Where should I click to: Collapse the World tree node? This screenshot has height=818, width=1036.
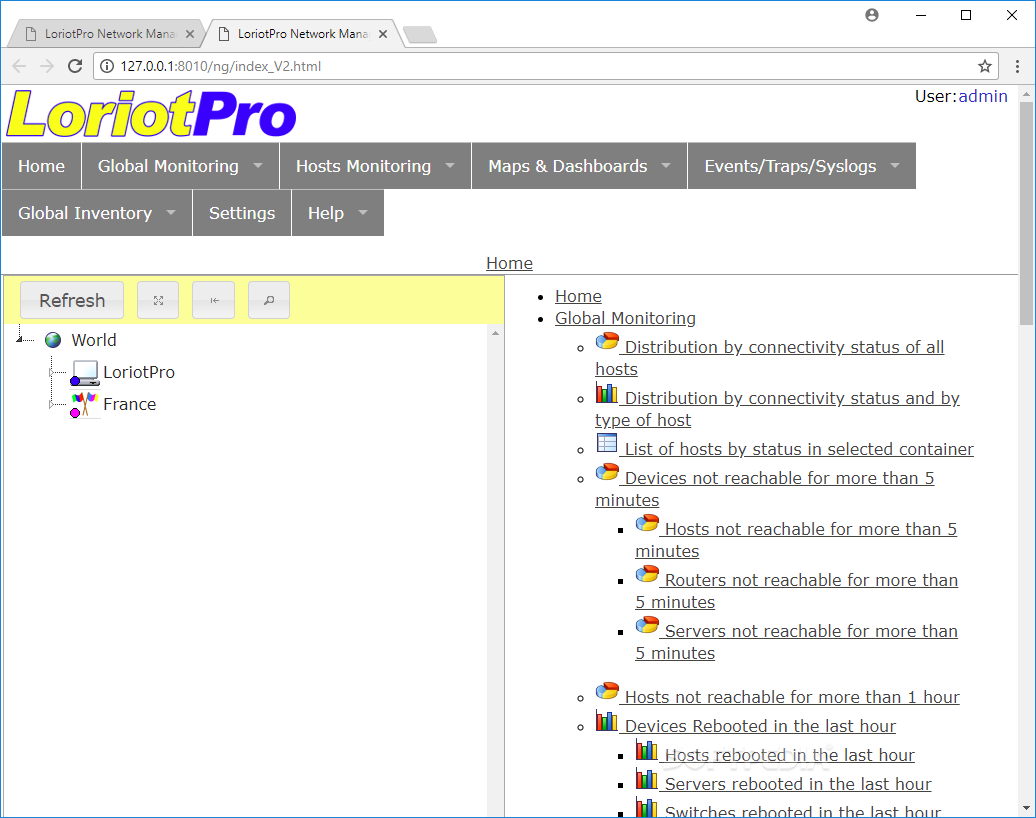(20, 339)
